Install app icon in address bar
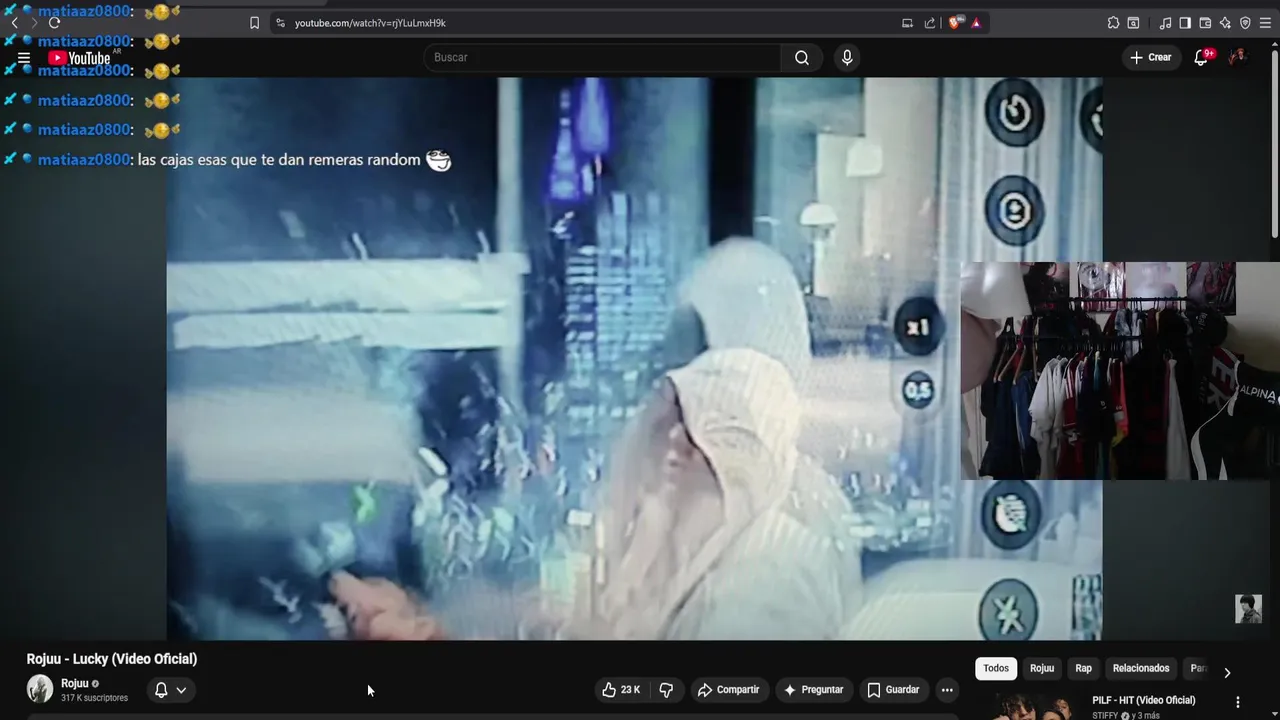1280x720 pixels. point(907,23)
